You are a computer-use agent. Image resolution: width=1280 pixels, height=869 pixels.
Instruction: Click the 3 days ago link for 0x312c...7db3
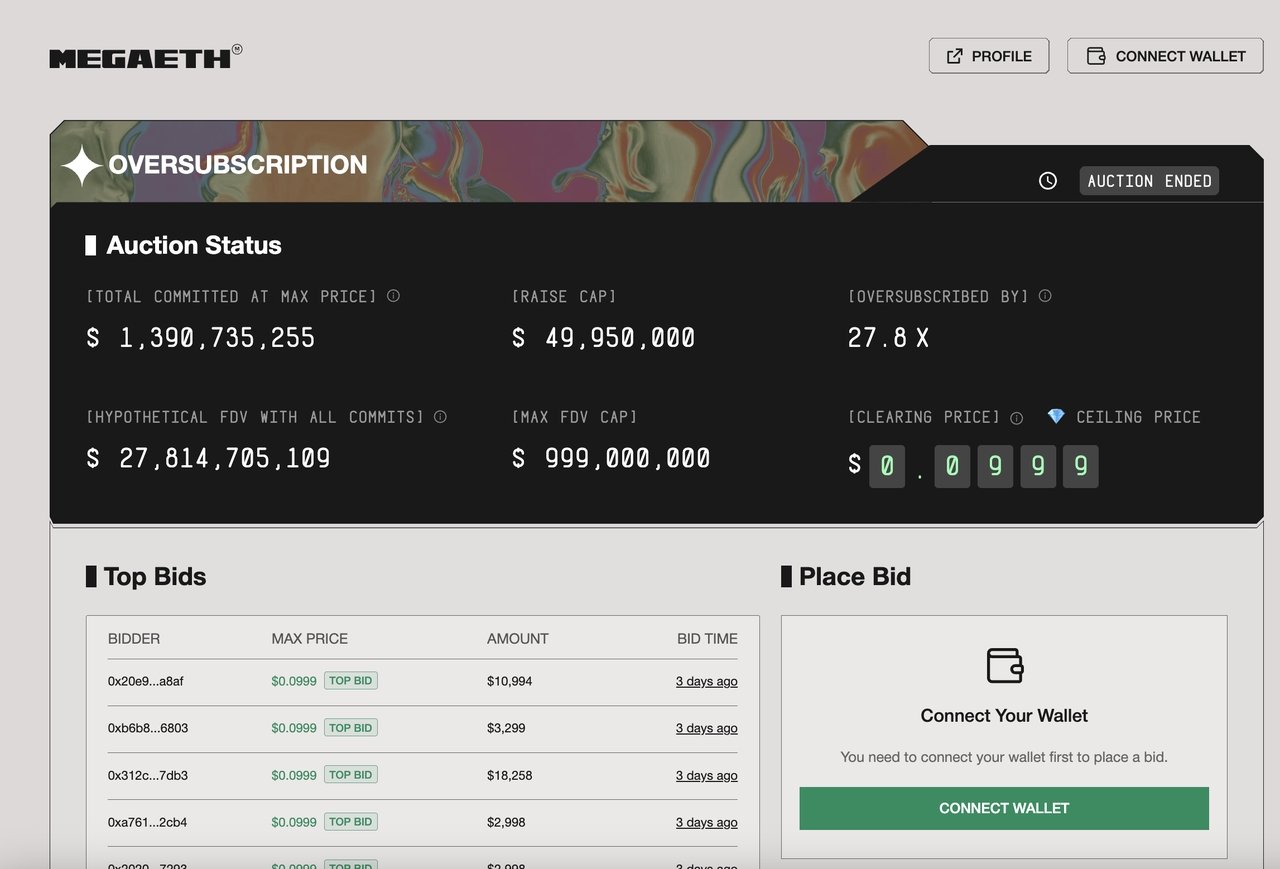(x=706, y=776)
